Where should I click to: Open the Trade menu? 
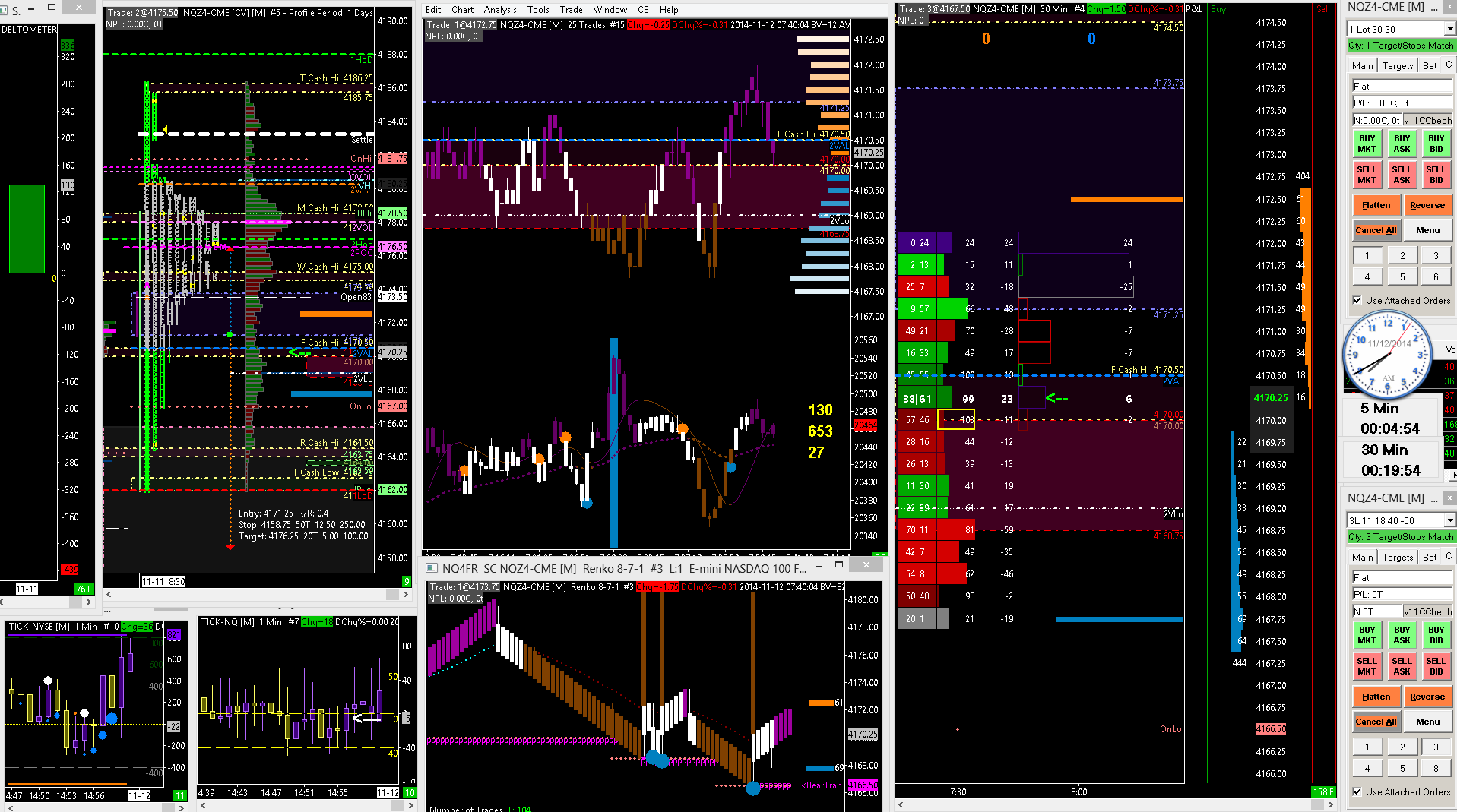click(x=572, y=10)
